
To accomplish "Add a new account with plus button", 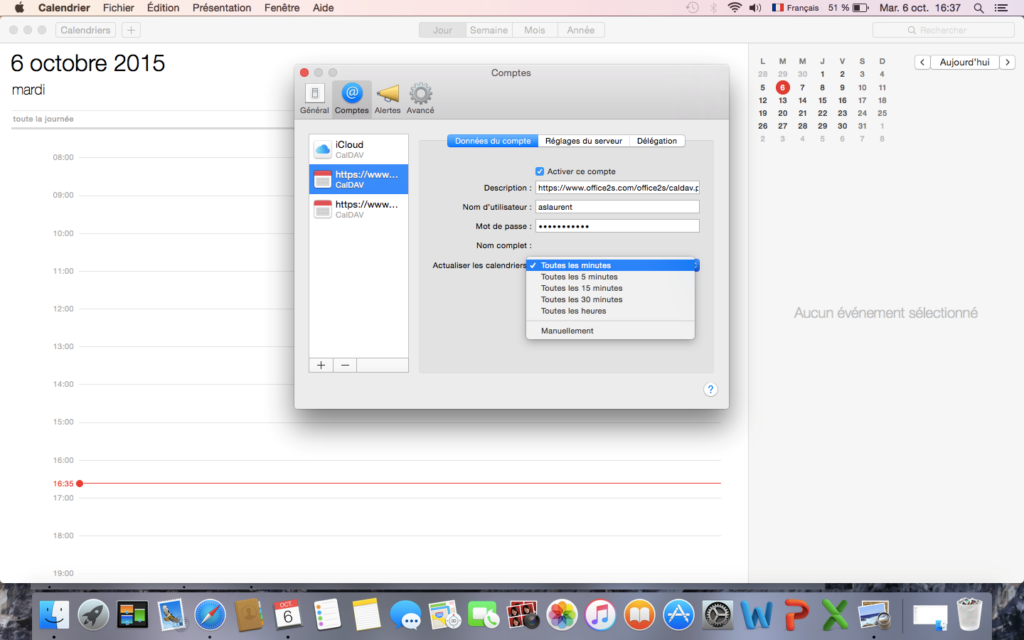I will click(321, 365).
